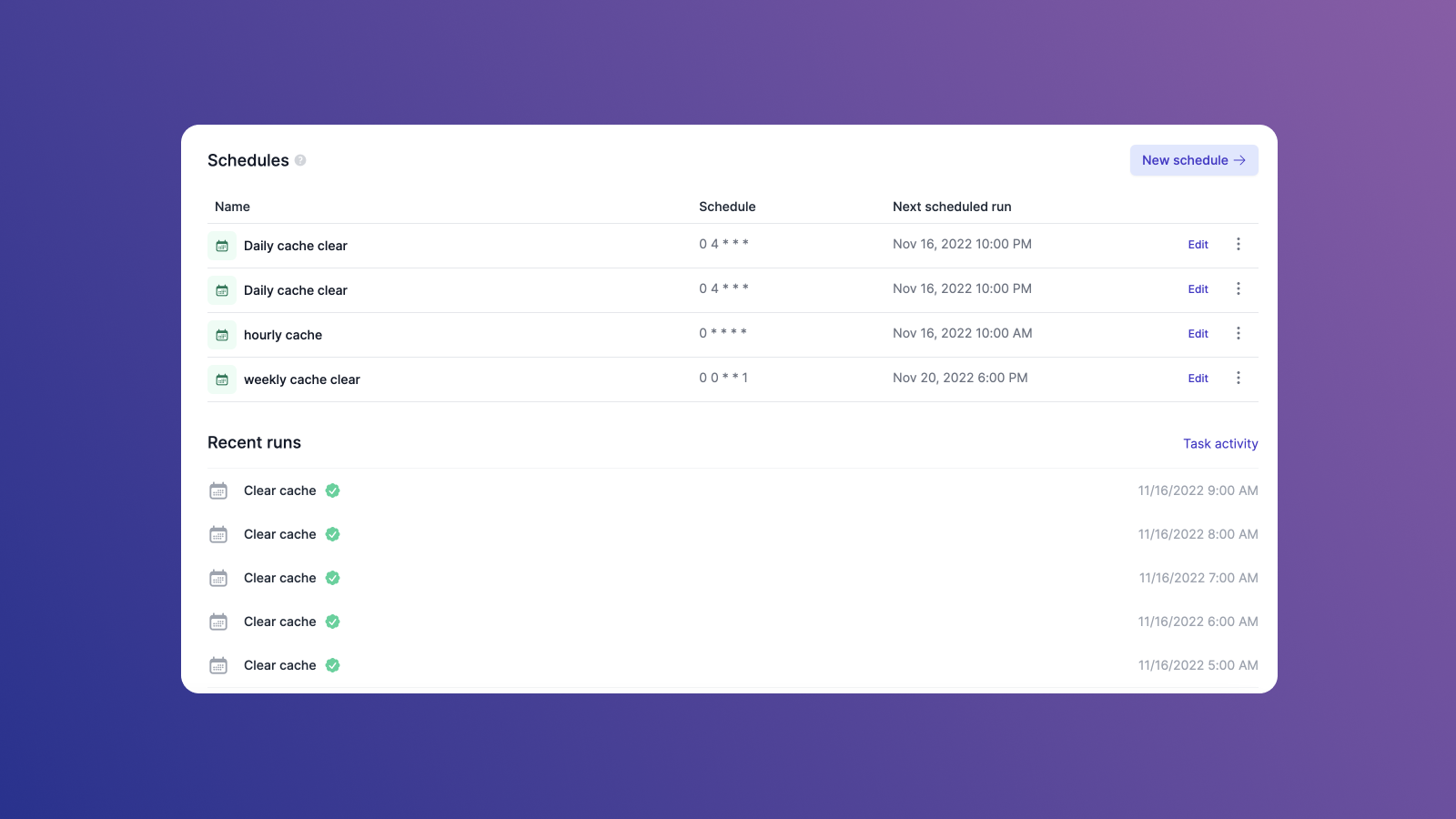1456x819 pixels.
Task: Click the Recent runs heading
Action: pos(254,443)
